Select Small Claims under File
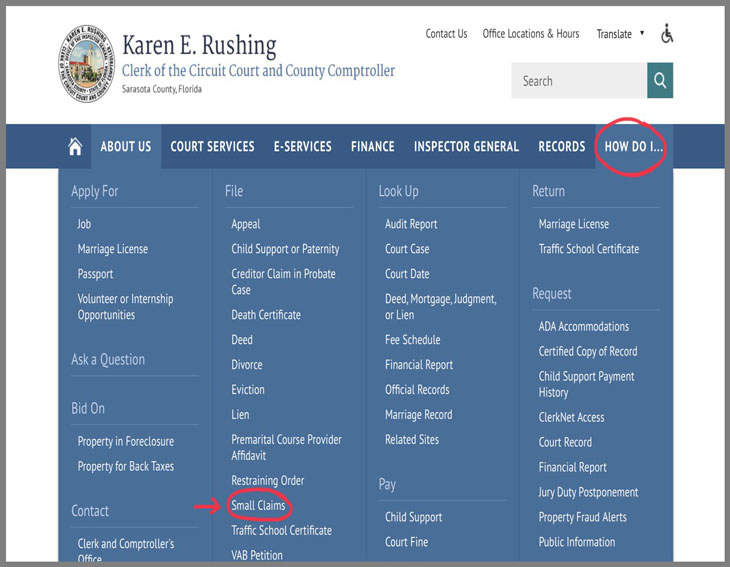 tap(258, 506)
